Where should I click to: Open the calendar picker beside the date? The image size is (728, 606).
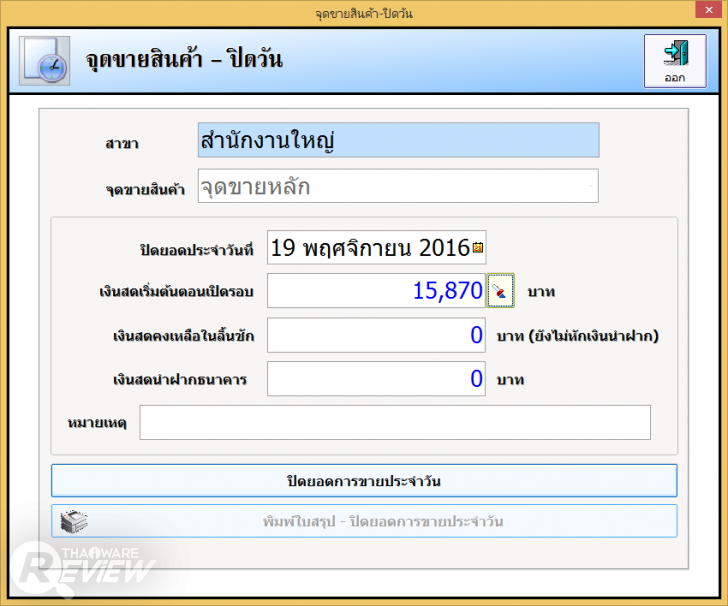click(x=478, y=248)
